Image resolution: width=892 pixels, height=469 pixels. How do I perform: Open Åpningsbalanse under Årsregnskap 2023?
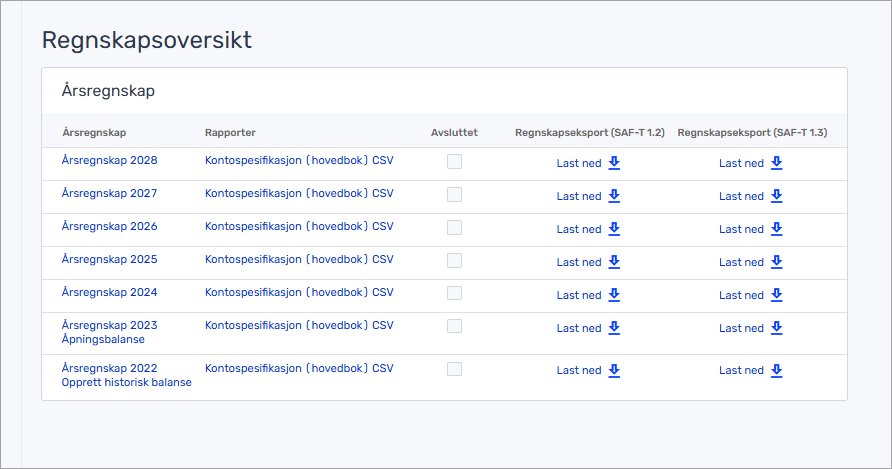pyautogui.click(x=103, y=339)
